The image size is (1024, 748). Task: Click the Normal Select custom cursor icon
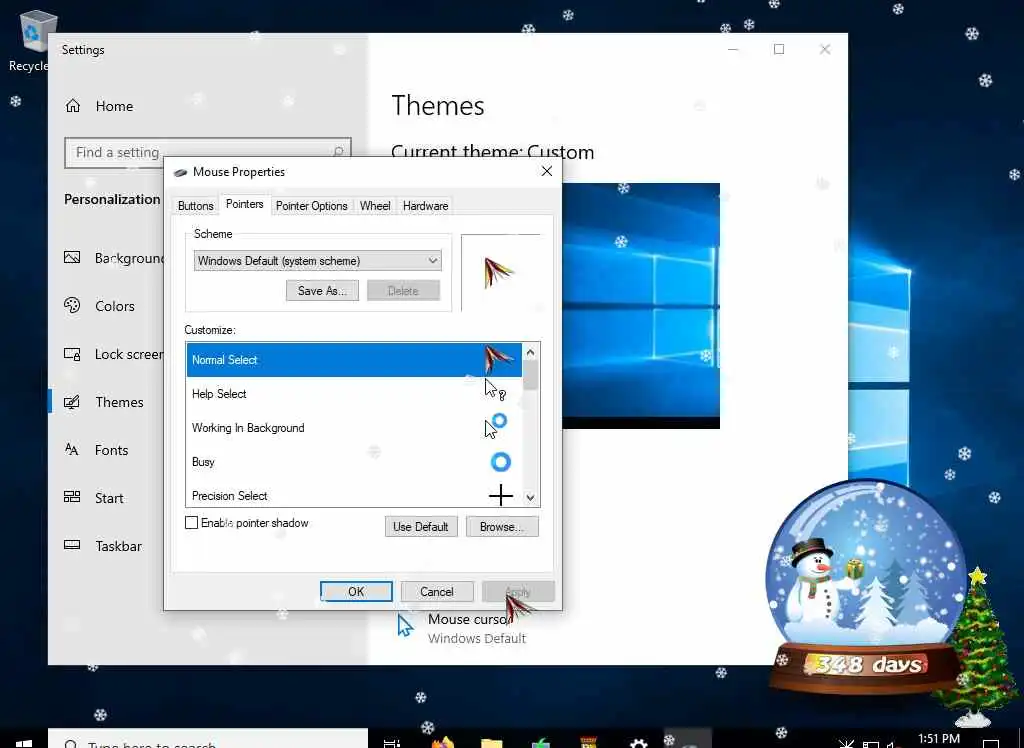click(498, 359)
